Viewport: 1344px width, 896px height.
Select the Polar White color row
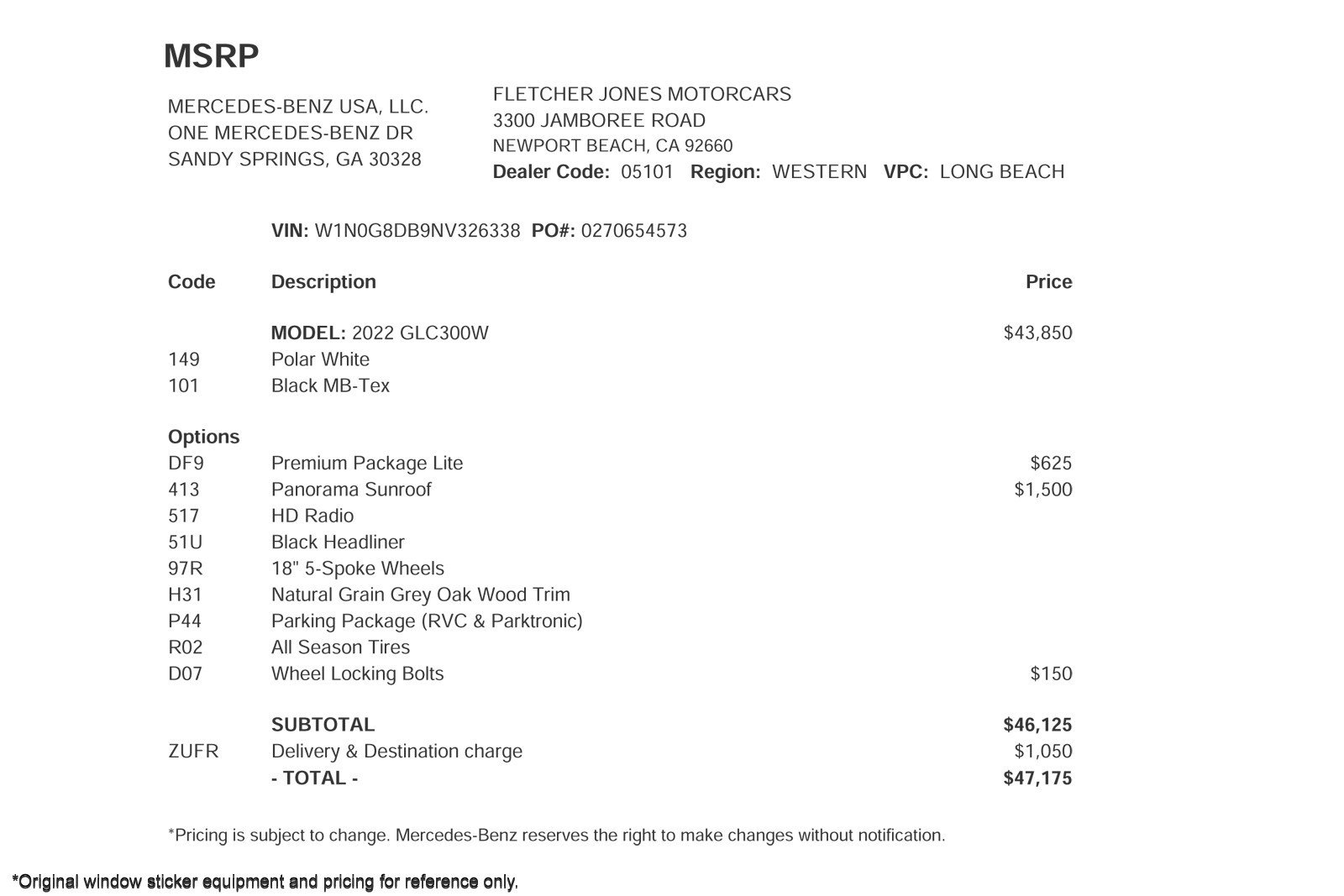(320, 359)
